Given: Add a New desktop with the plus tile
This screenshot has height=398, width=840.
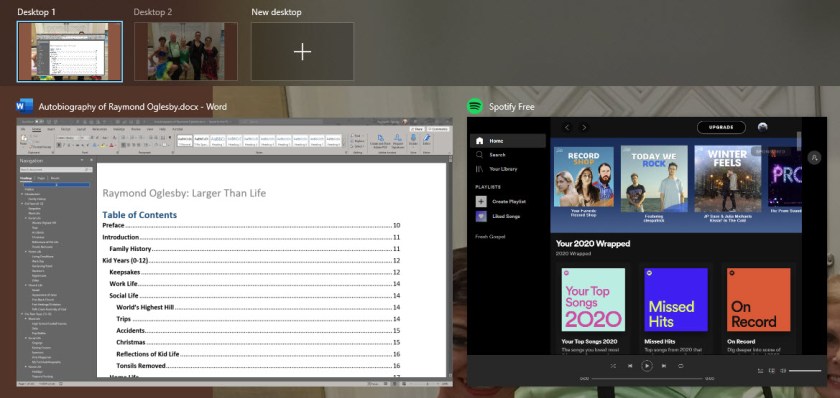Looking at the screenshot, I should tap(303, 51).
